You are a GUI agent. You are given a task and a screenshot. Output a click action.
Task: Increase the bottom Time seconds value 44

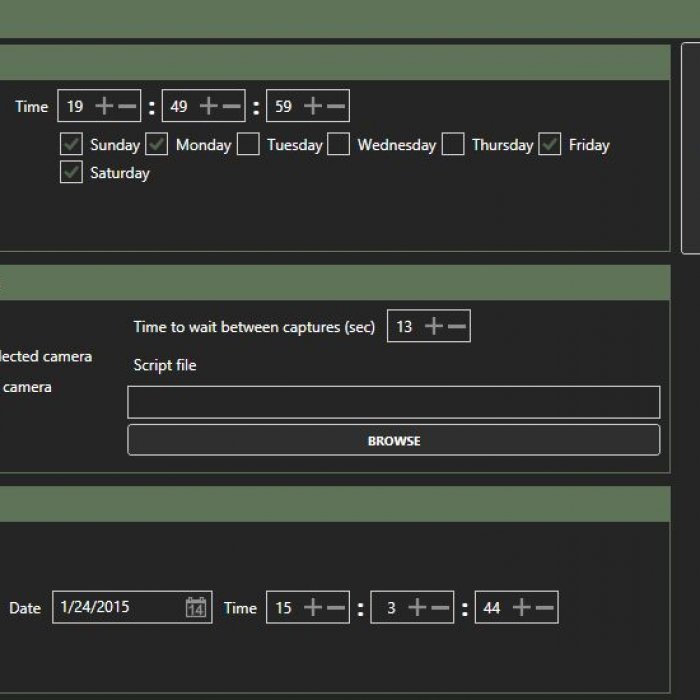click(x=522, y=608)
